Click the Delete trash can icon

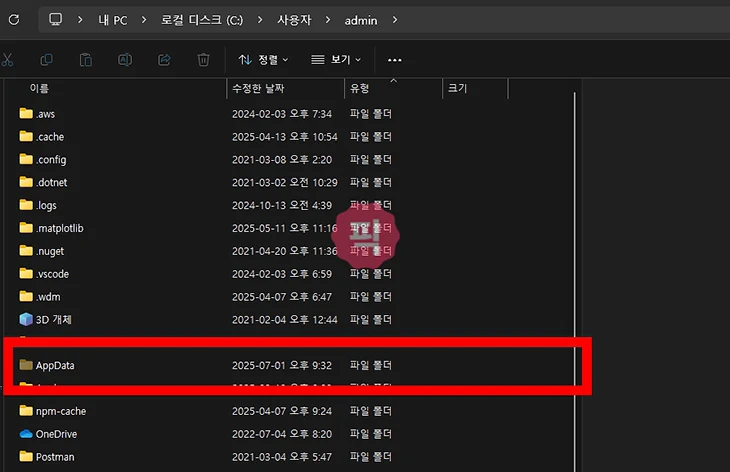tap(203, 60)
